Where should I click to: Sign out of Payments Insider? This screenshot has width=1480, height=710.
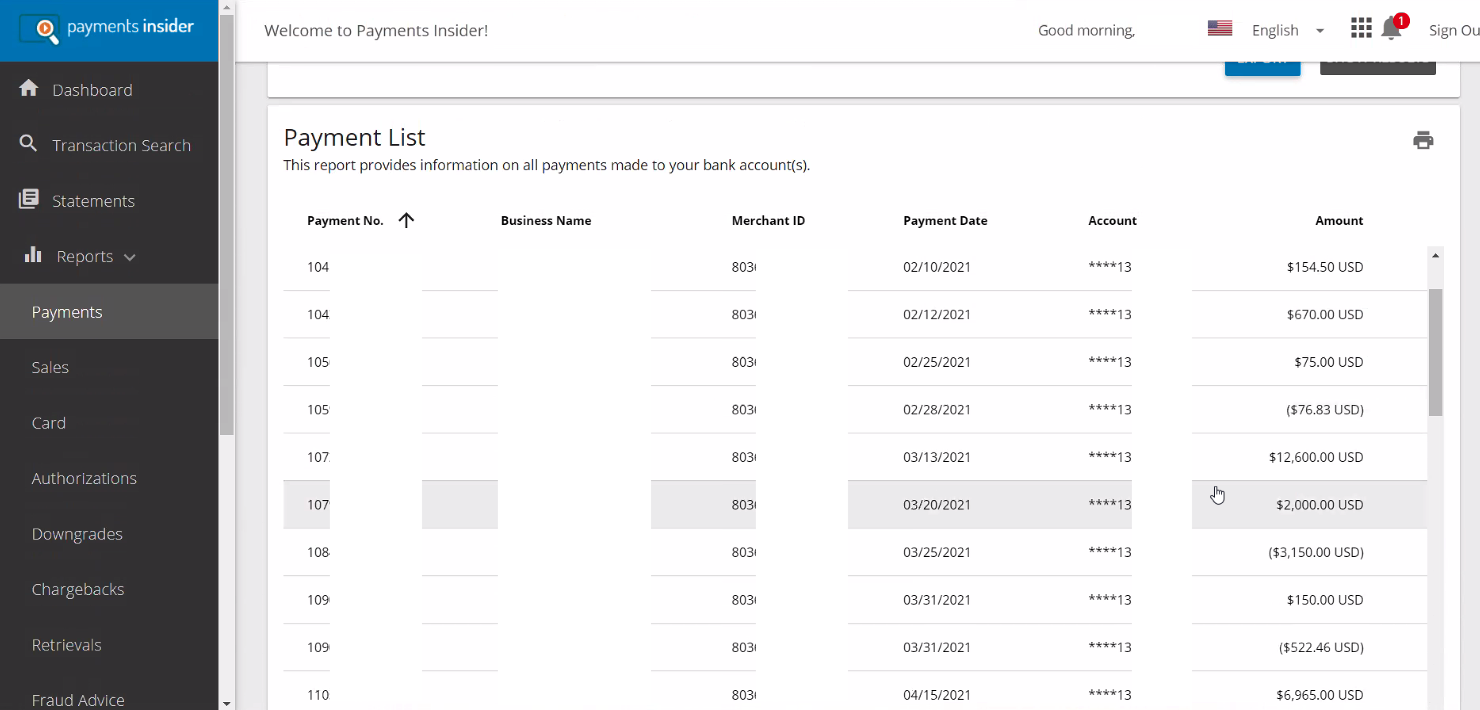(x=1454, y=30)
